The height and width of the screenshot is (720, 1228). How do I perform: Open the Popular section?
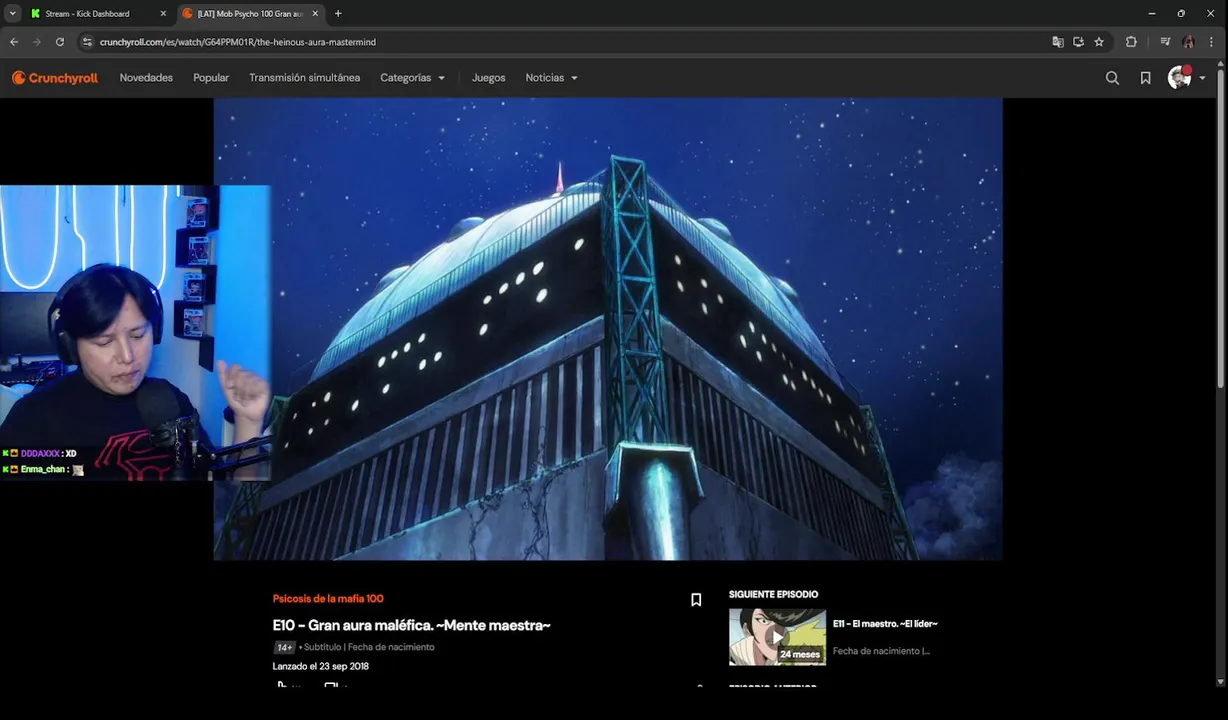[x=211, y=78]
